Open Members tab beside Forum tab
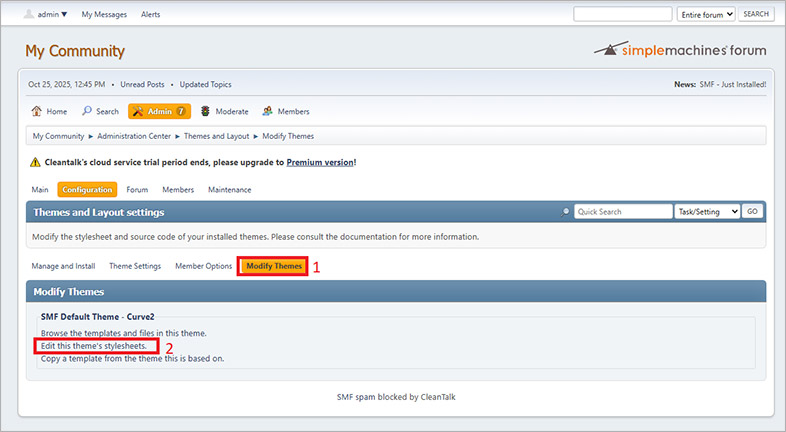 tap(178, 189)
